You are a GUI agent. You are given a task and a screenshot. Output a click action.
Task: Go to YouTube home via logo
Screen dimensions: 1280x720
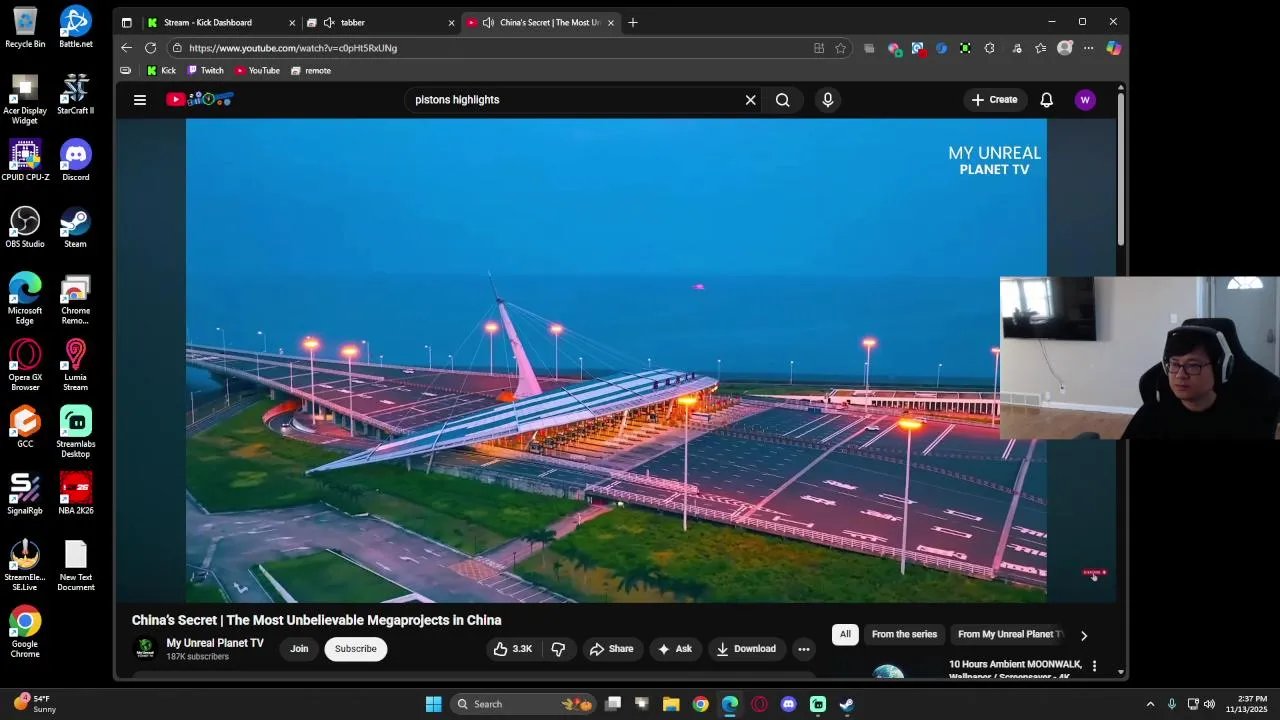tap(199, 99)
